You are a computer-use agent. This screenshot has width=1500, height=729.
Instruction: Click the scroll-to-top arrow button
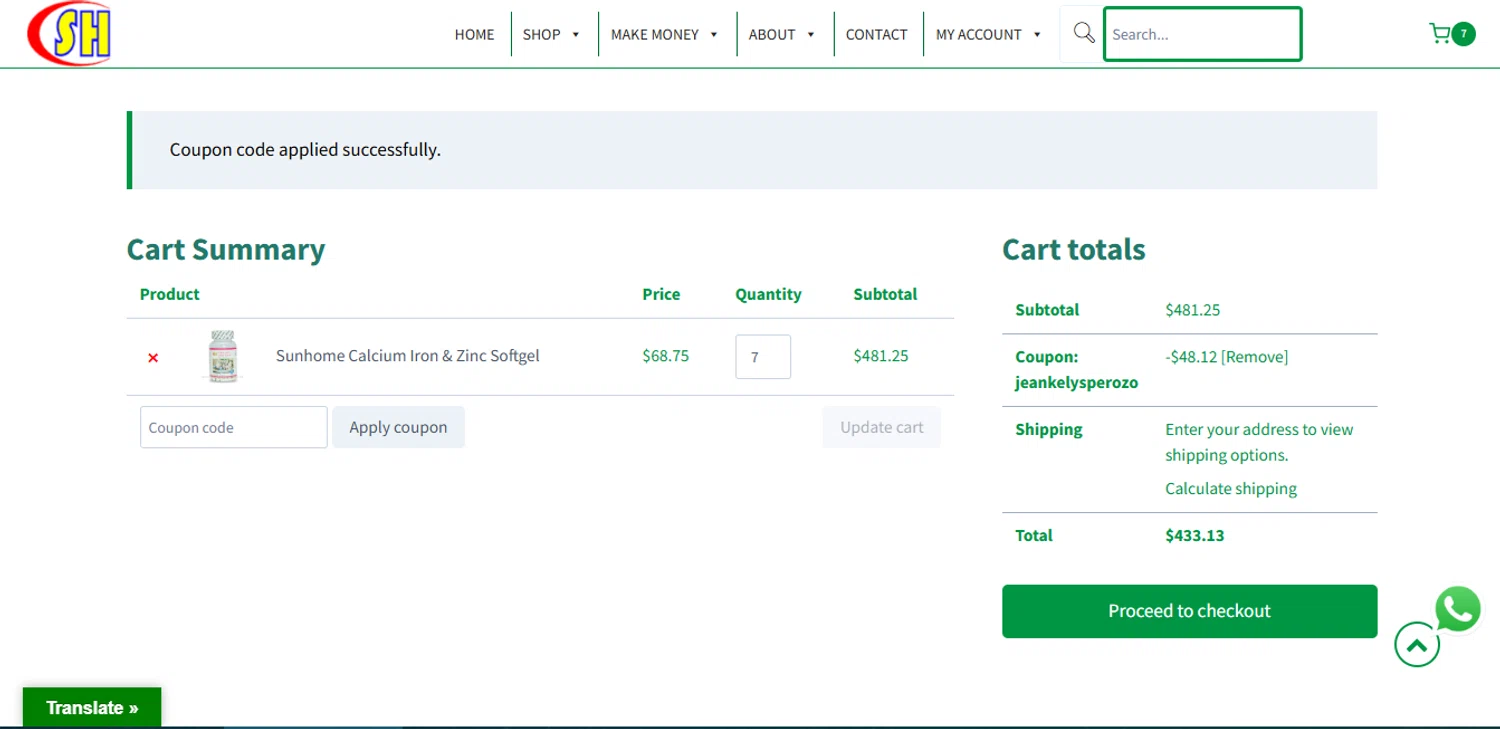coord(1417,645)
